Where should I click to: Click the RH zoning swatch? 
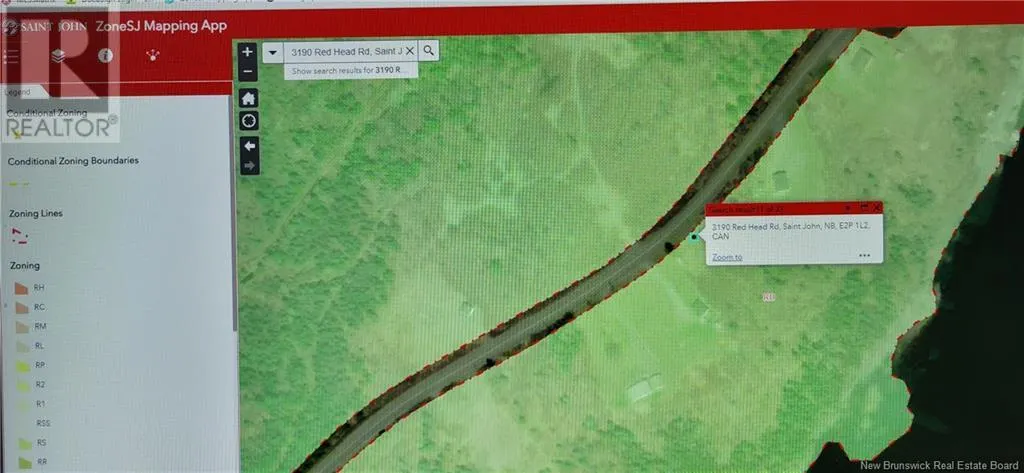[x=21, y=287]
